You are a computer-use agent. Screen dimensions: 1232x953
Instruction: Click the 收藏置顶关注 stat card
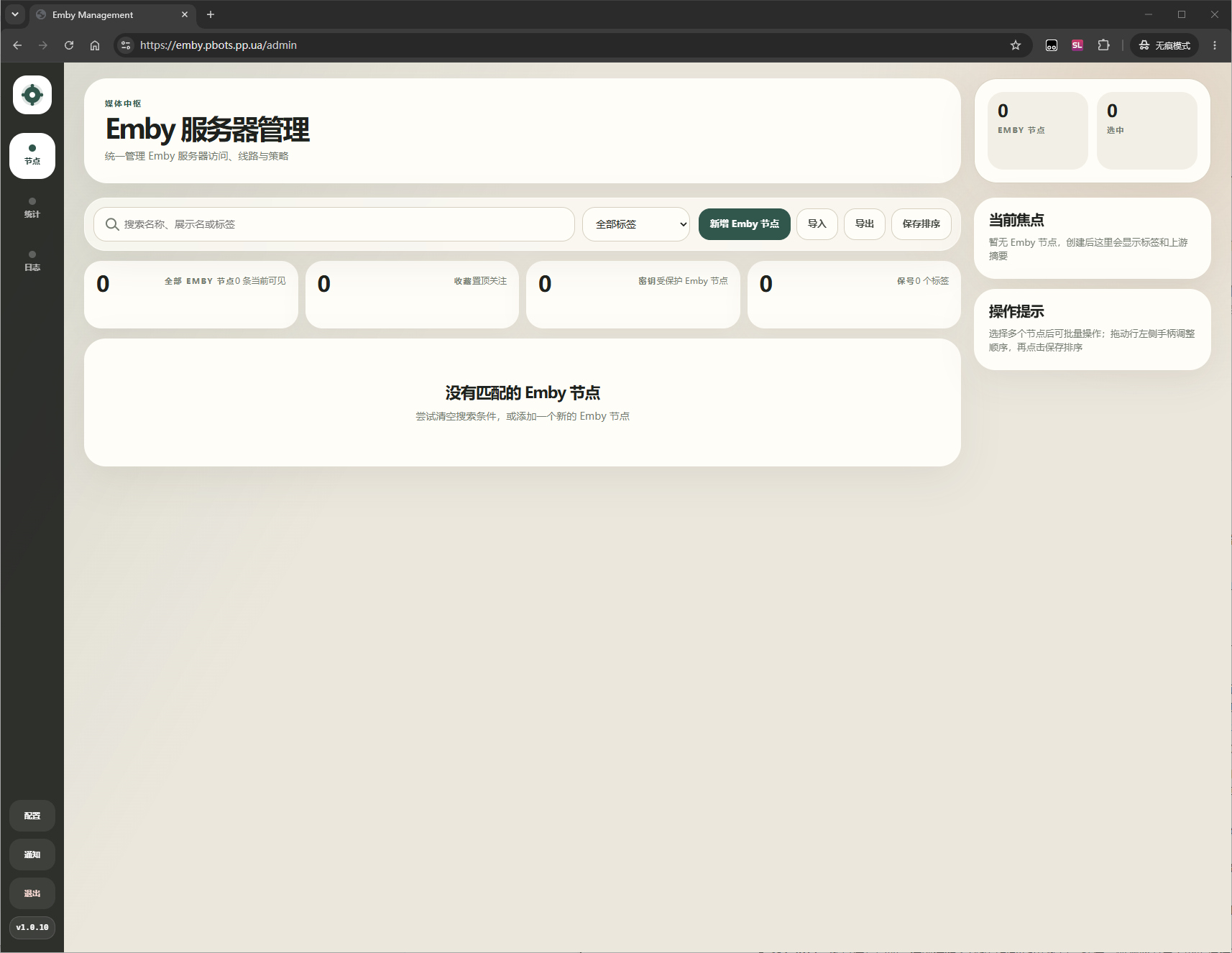(412, 295)
